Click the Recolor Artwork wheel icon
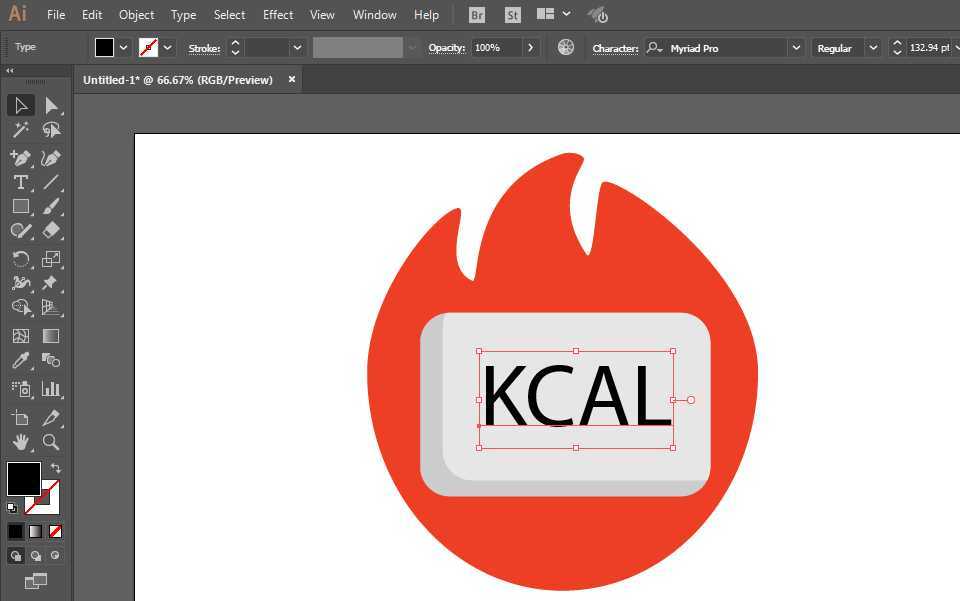The image size is (960, 601). 566,47
